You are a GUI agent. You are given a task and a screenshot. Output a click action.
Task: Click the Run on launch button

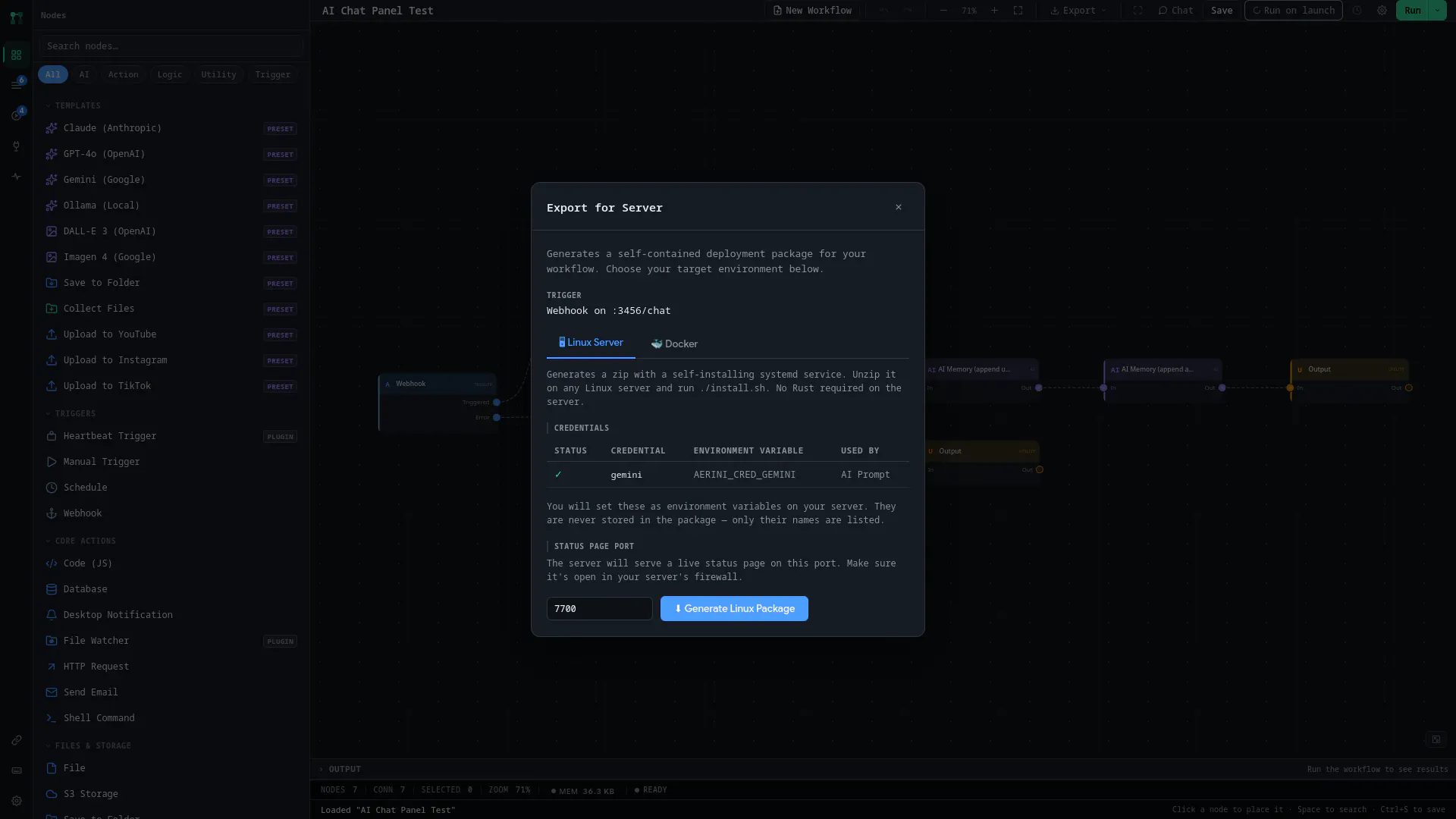[1294, 11]
